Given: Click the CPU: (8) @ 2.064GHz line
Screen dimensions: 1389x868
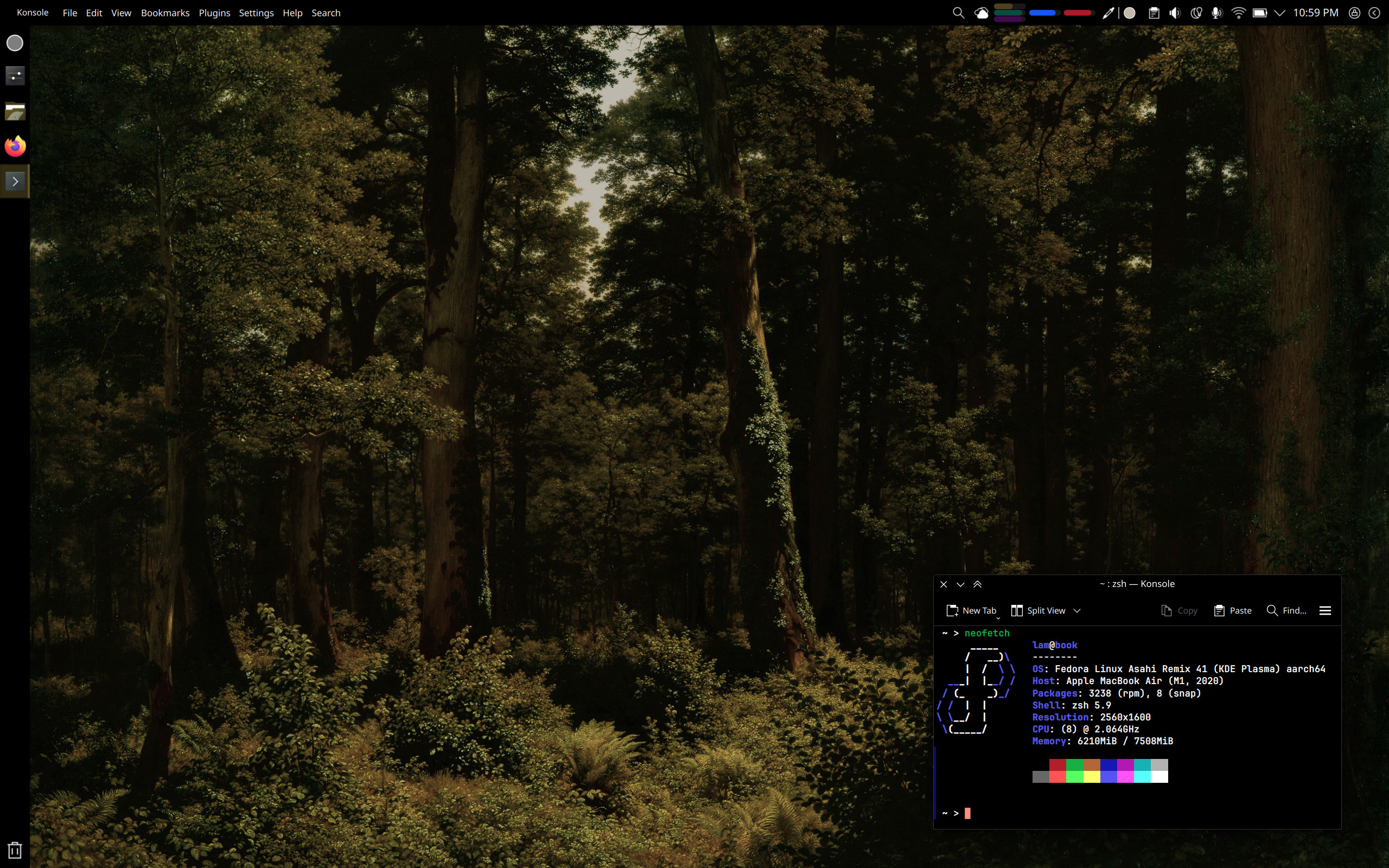Looking at the screenshot, I should click(1085, 729).
